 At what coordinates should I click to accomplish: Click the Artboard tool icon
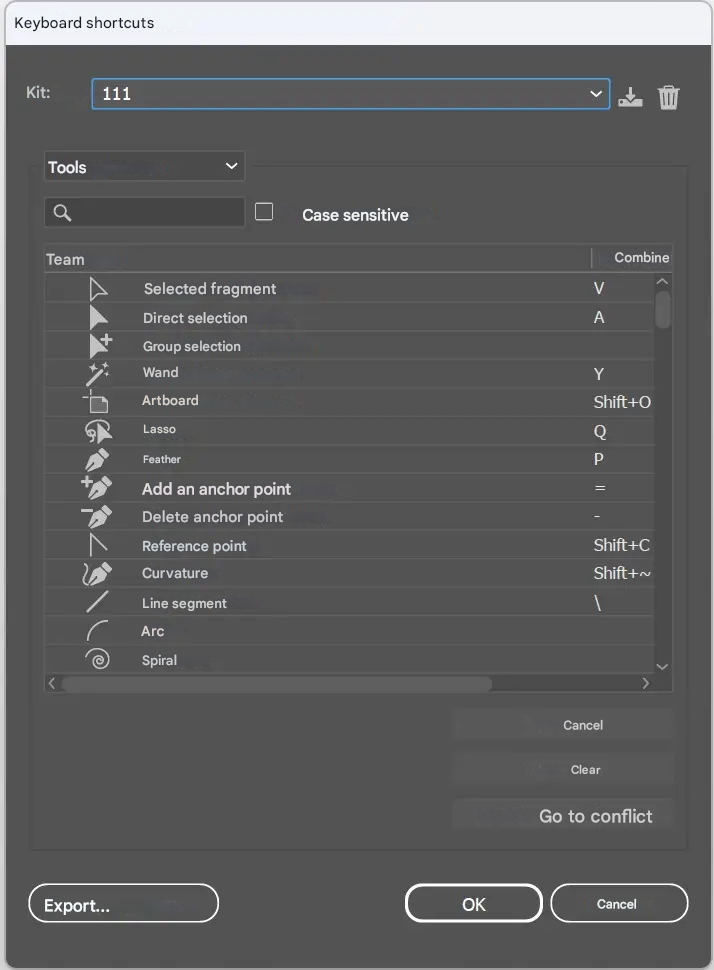point(97,401)
